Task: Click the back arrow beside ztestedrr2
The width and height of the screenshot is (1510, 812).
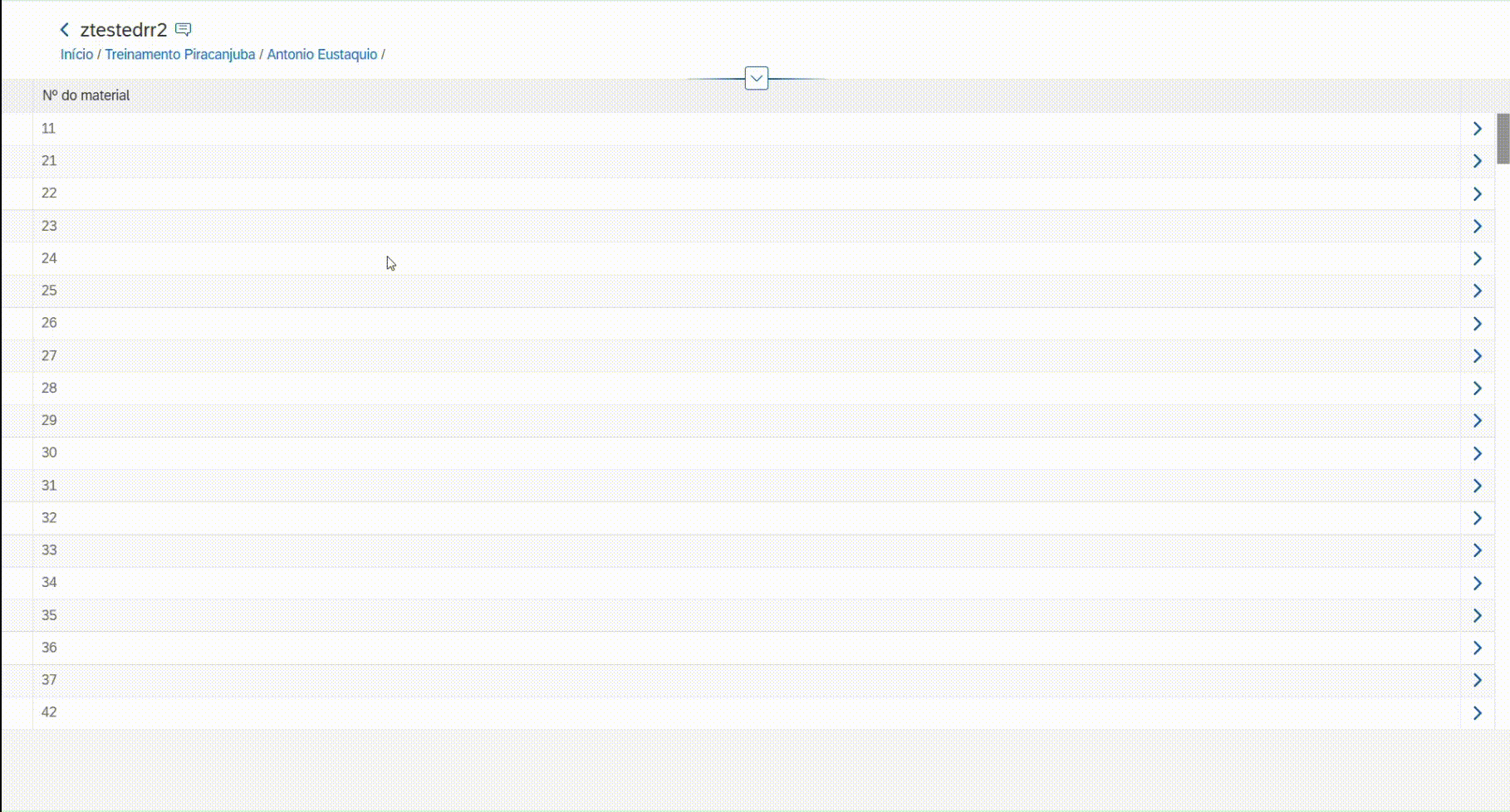Action: pyautogui.click(x=65, y=30)
